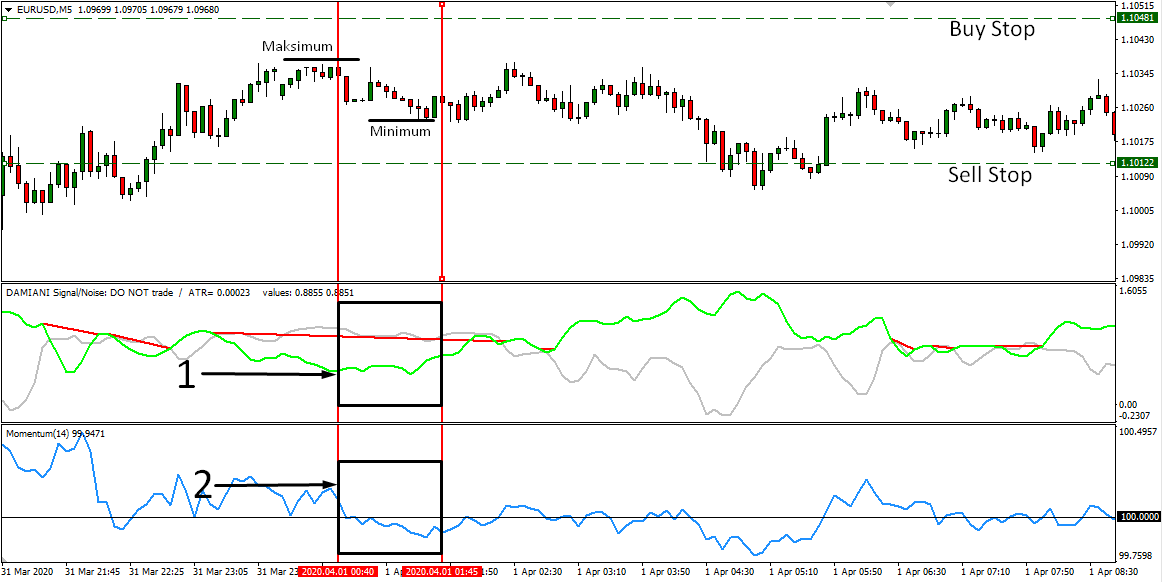Viewport: 1162px width, 582px height.
Task: Click the Minimum text label
Action: point(400,131)
